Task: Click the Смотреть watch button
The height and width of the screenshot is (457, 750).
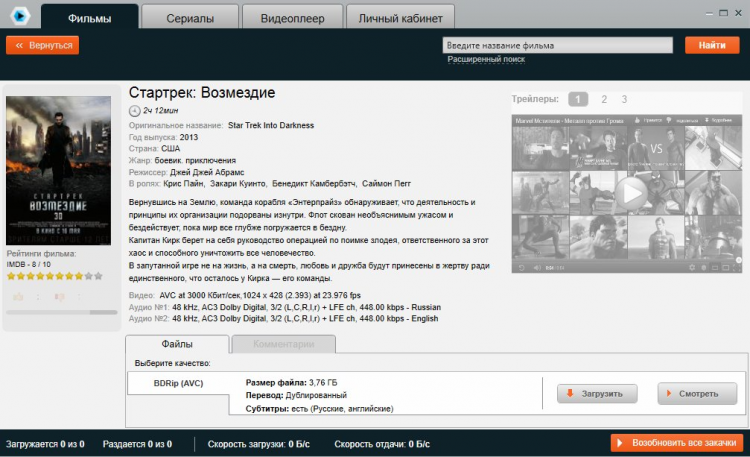Action: (697, 394)
